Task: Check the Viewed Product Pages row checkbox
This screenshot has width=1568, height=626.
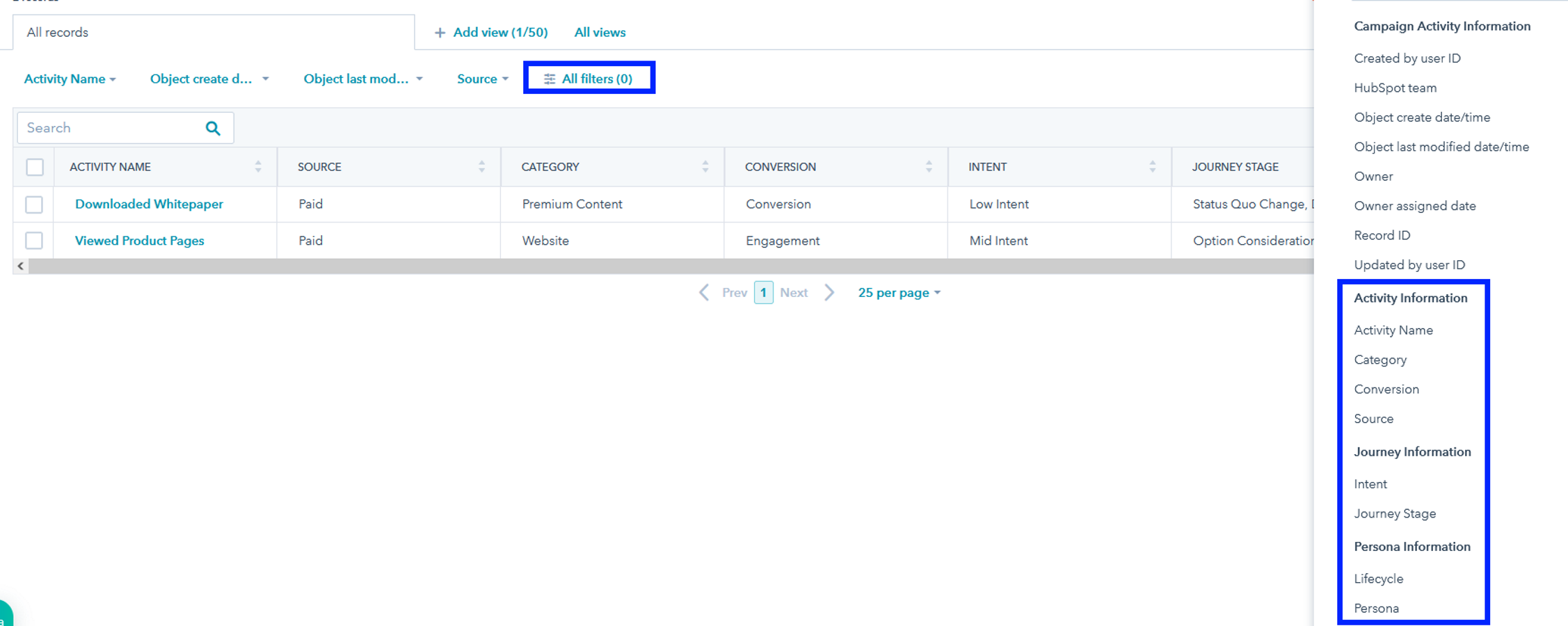Action: (x=34, y=241)
